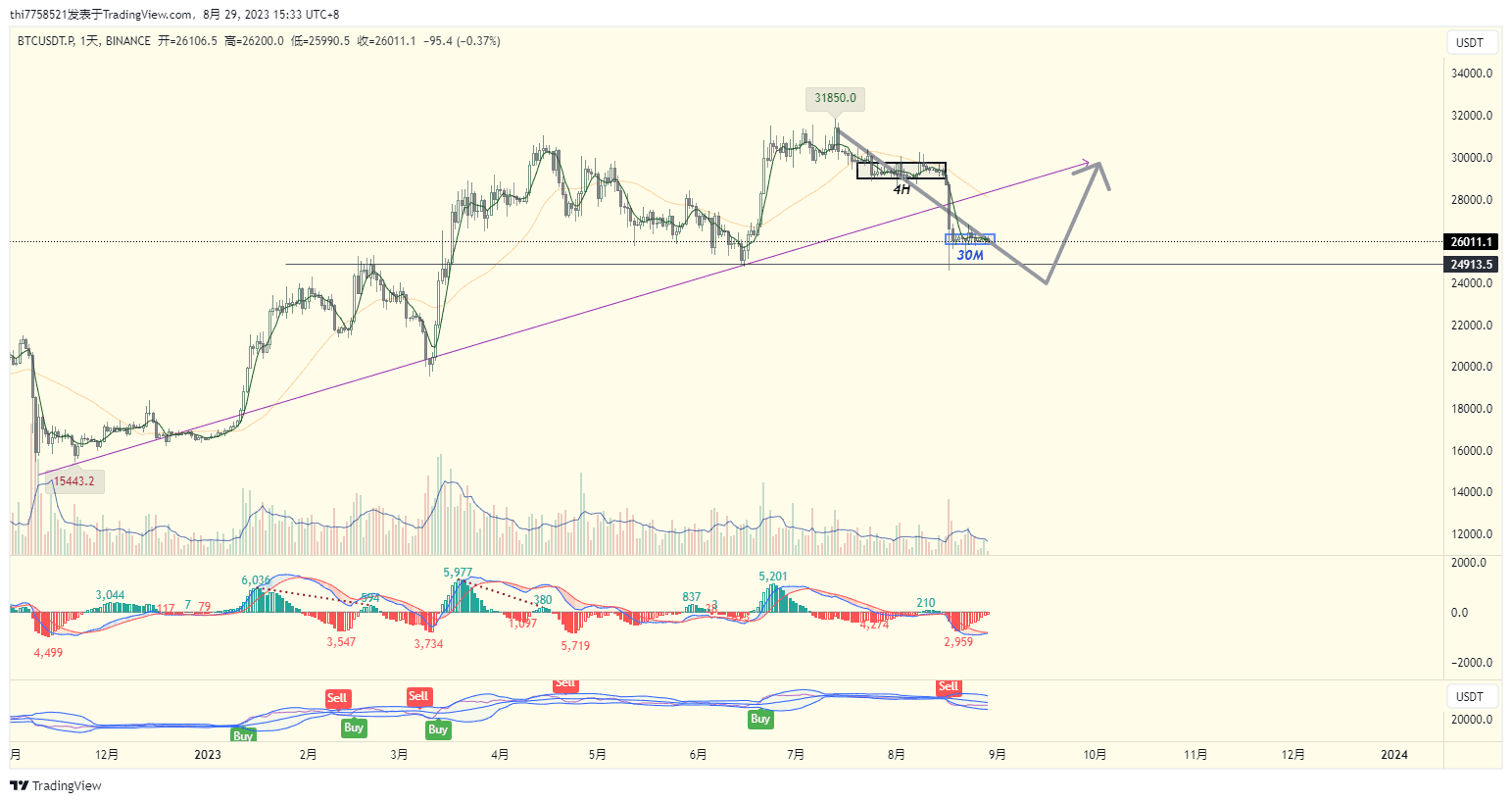Click the 3,044 MACD peak value
The width and height of the screenshot is (1512, 803).
click(x=110, y=595)
